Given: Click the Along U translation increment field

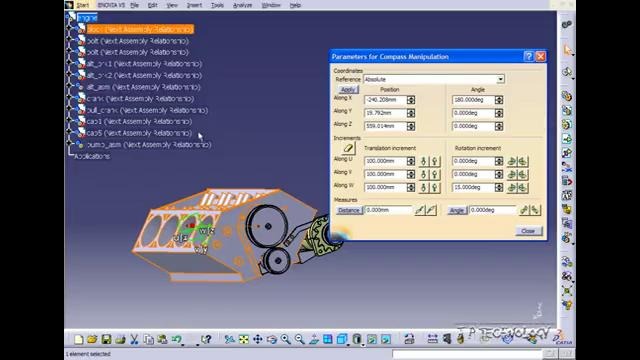Looking at the screenshot, I should pos(385,161).
